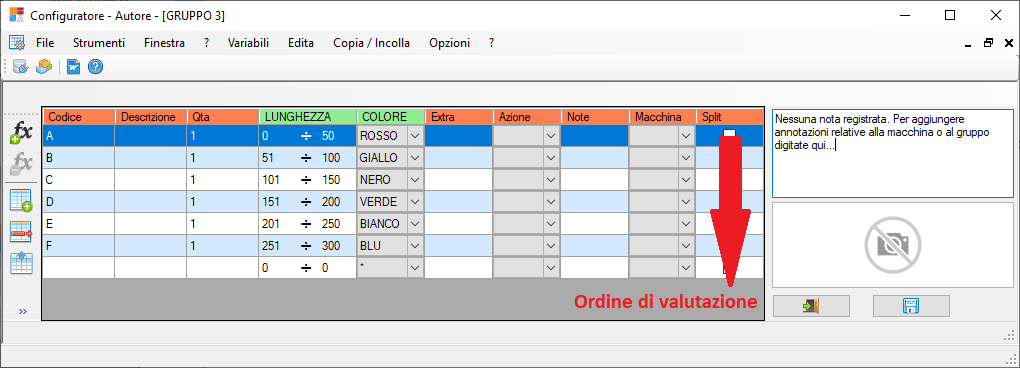Click the Azione column header
This screenshot has height=368, width=1020.
(527, 117)
